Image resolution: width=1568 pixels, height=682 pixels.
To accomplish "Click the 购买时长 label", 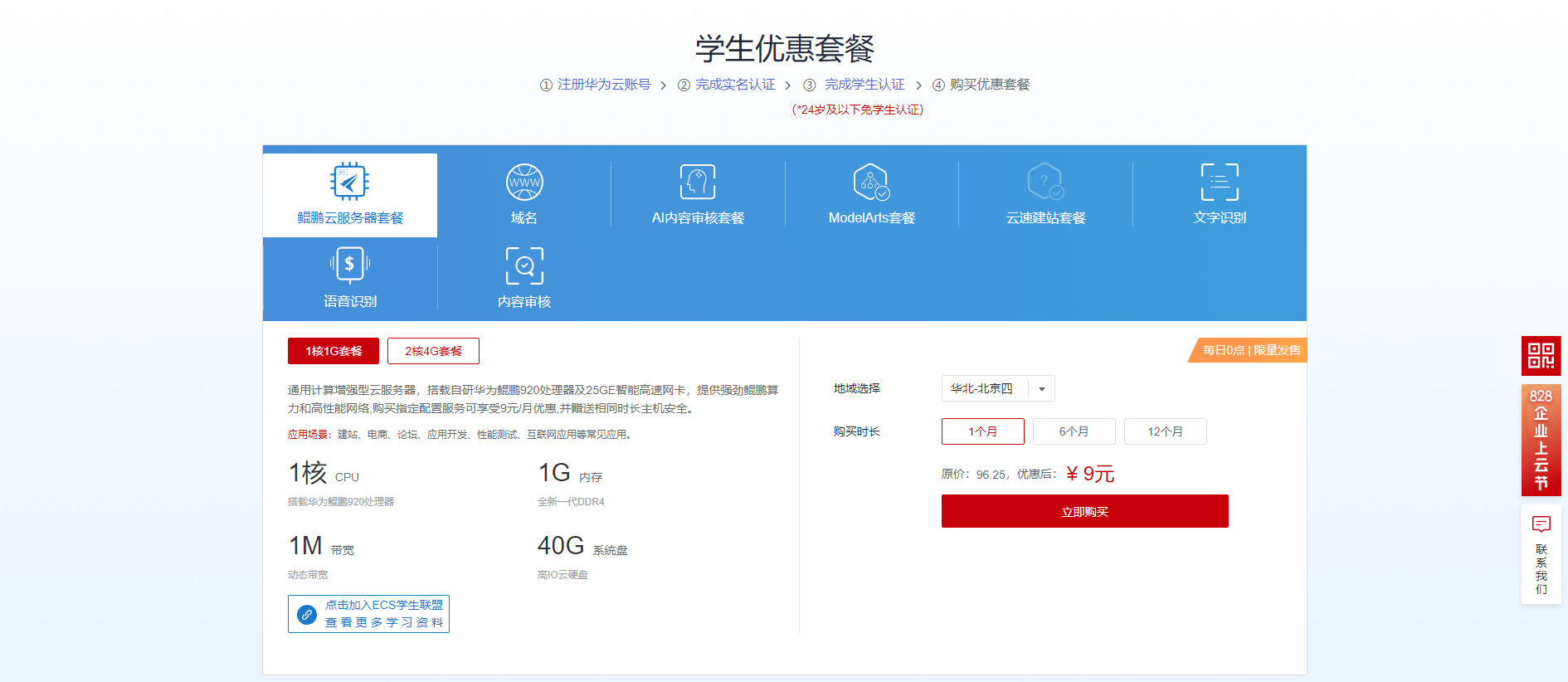I will [x=857, y=431].
